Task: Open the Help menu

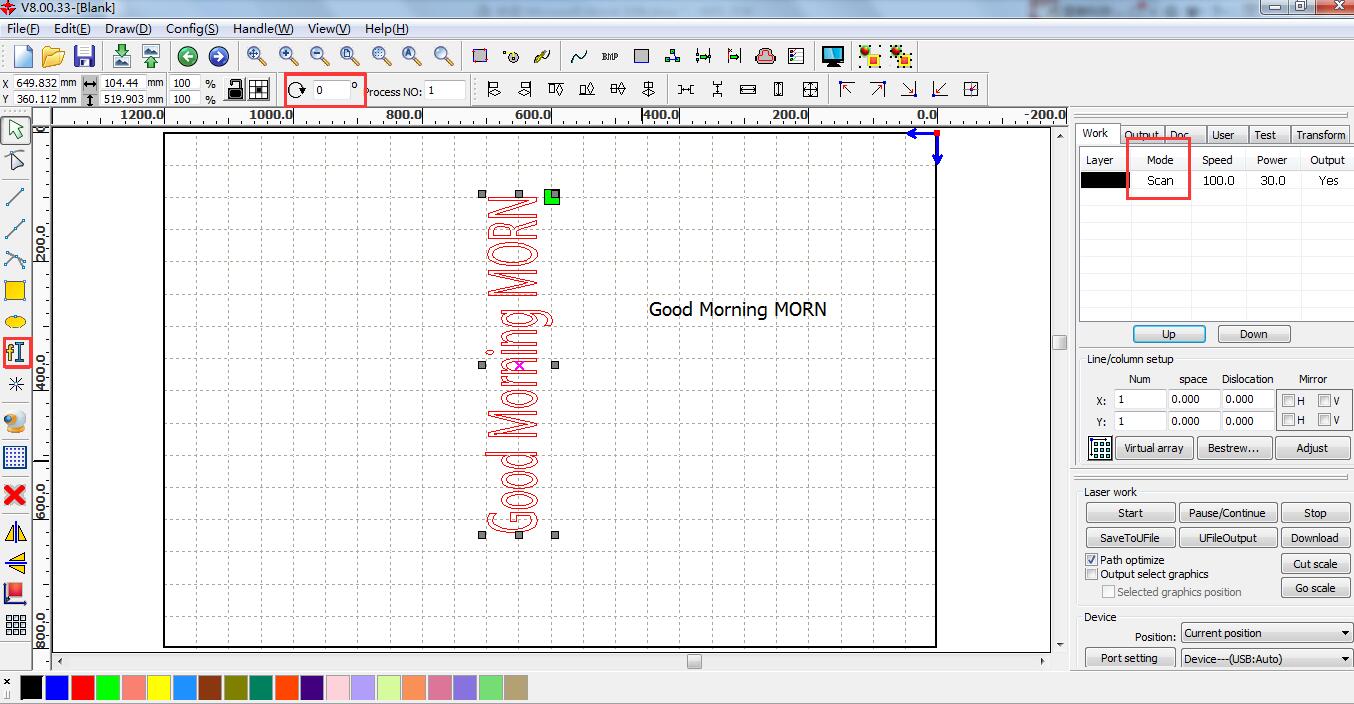Action: click(387, 29)
